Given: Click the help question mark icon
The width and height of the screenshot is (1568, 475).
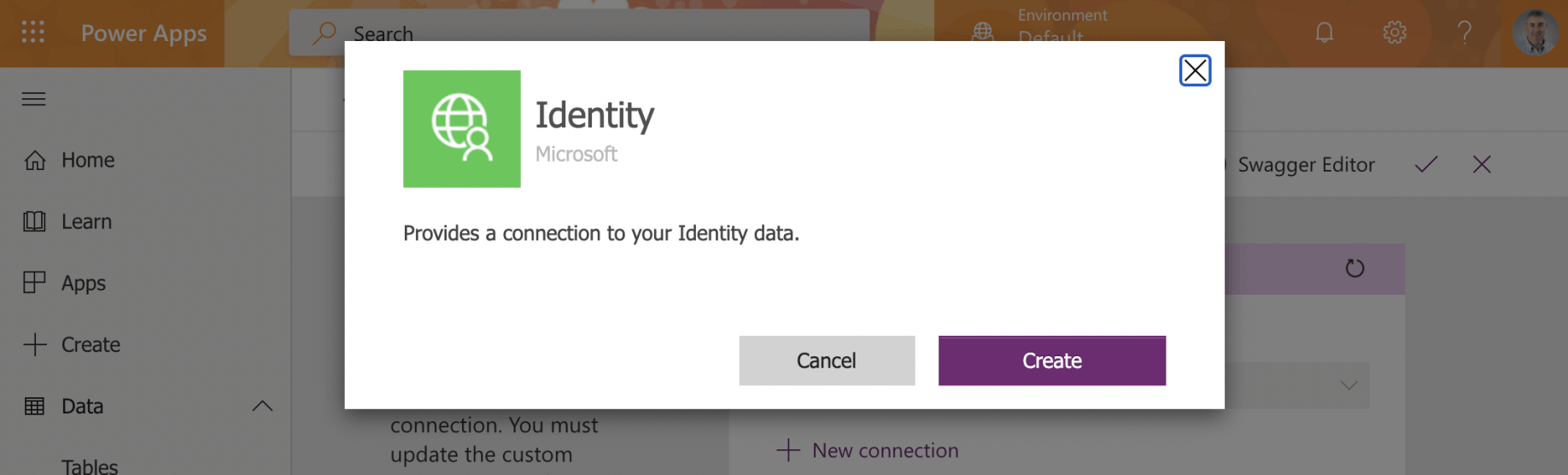Looking at the screenshot, I should [1465, 32].
